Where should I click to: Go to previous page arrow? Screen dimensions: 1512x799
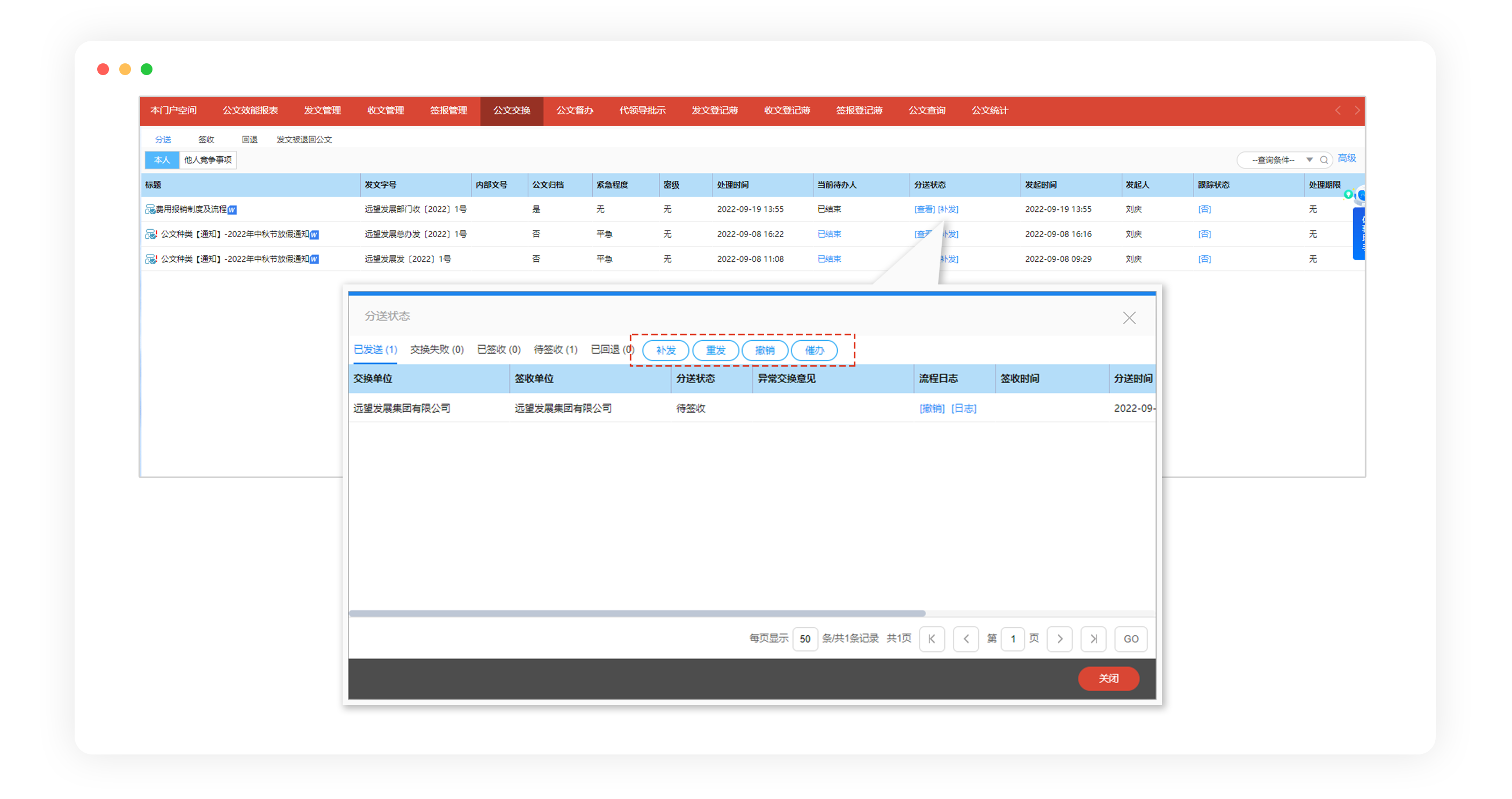[x=965, y=639]
